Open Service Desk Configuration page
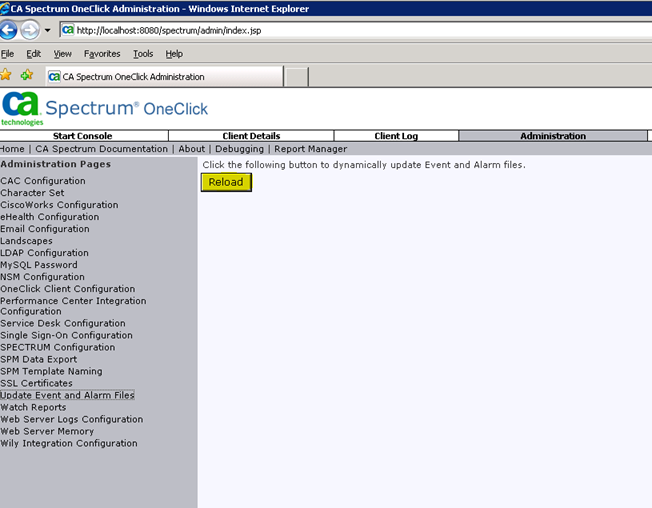Viewport: 652px width, 508px height. (x=63, y=323)
